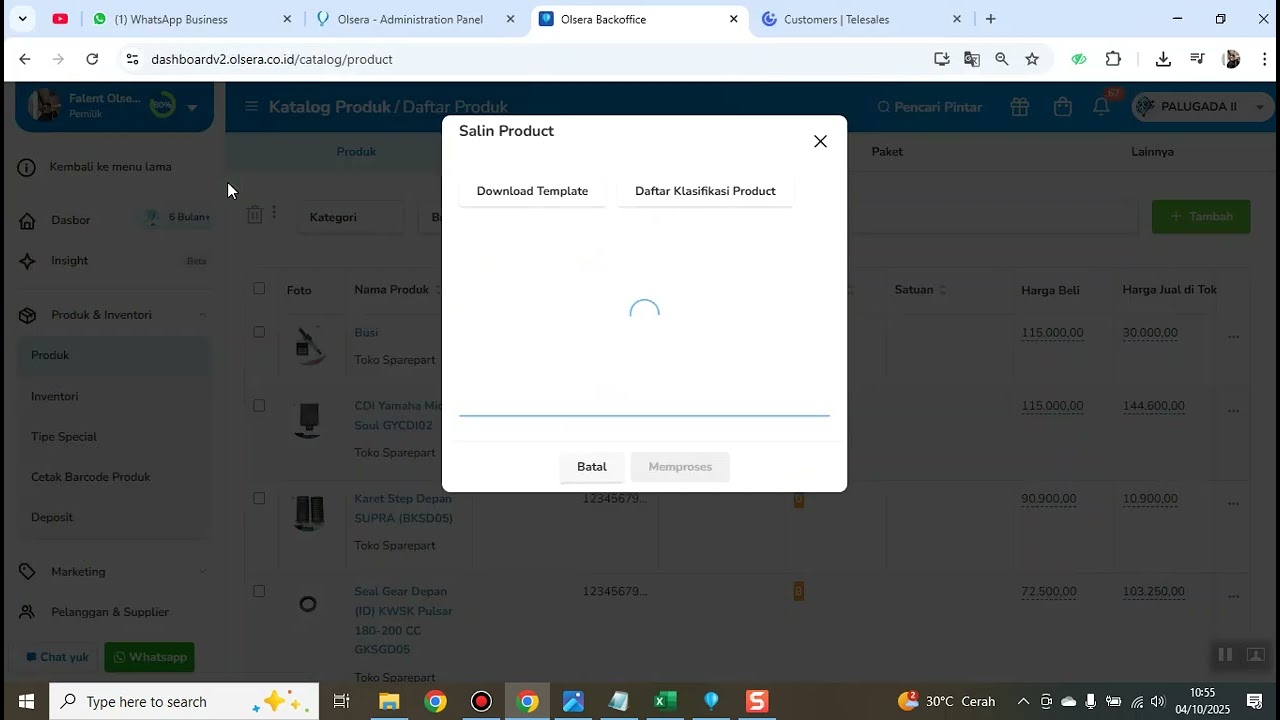
Task: Bookmark this page with star icon
Action: [1032, 59]
